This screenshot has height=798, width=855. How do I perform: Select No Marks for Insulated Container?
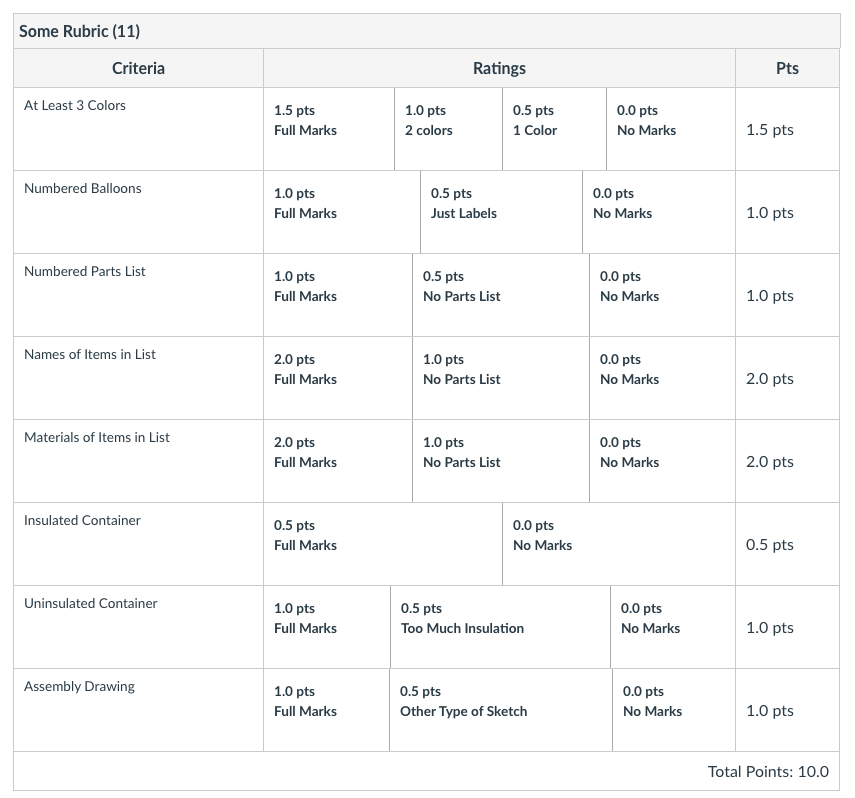tap(619, 544)
